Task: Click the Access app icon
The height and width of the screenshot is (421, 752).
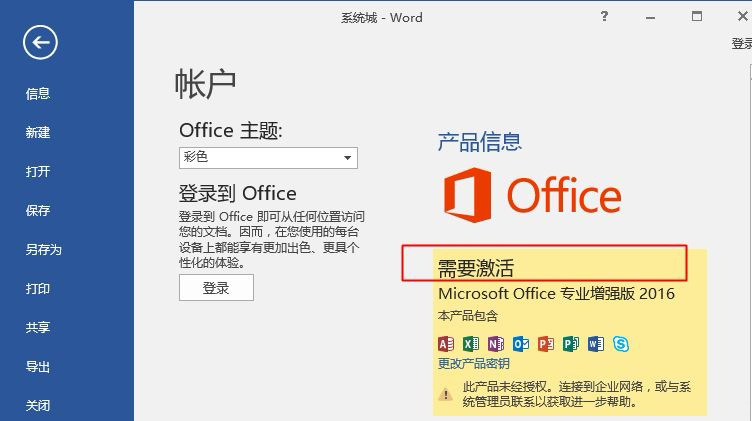Action: click(x=446, y=344)
